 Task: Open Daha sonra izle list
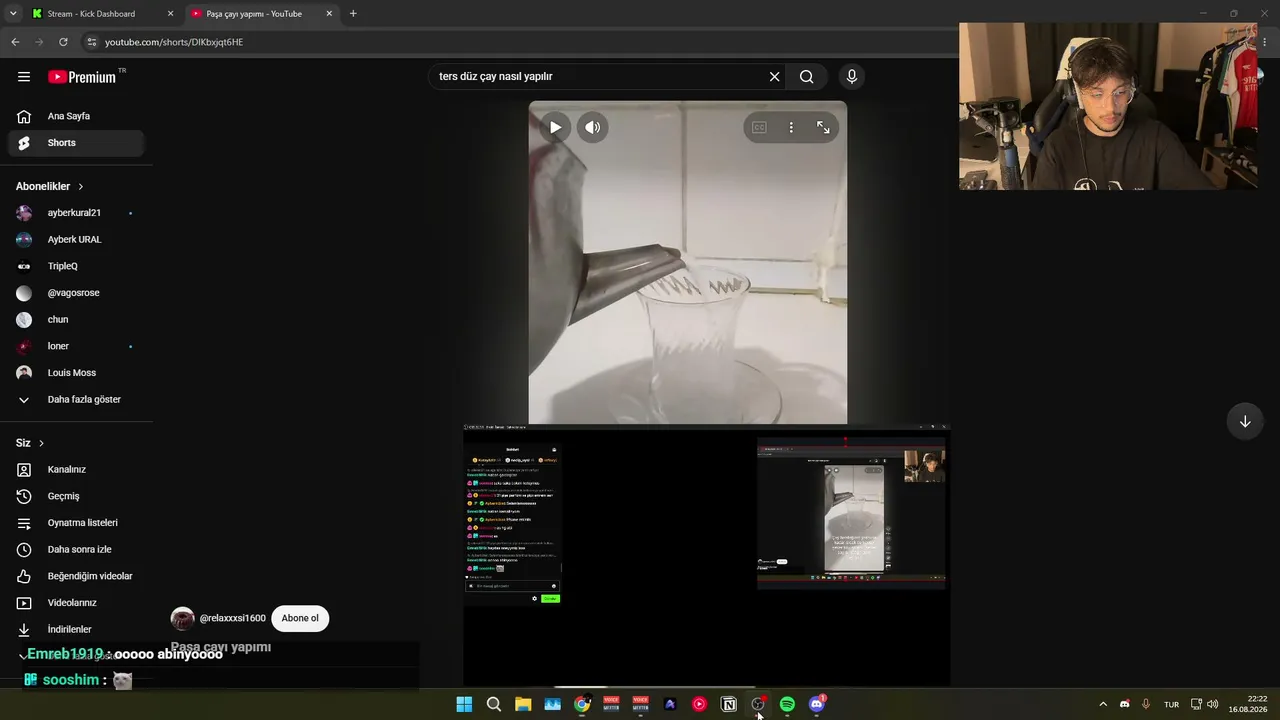pyautogui.click(x=76, y=550)
